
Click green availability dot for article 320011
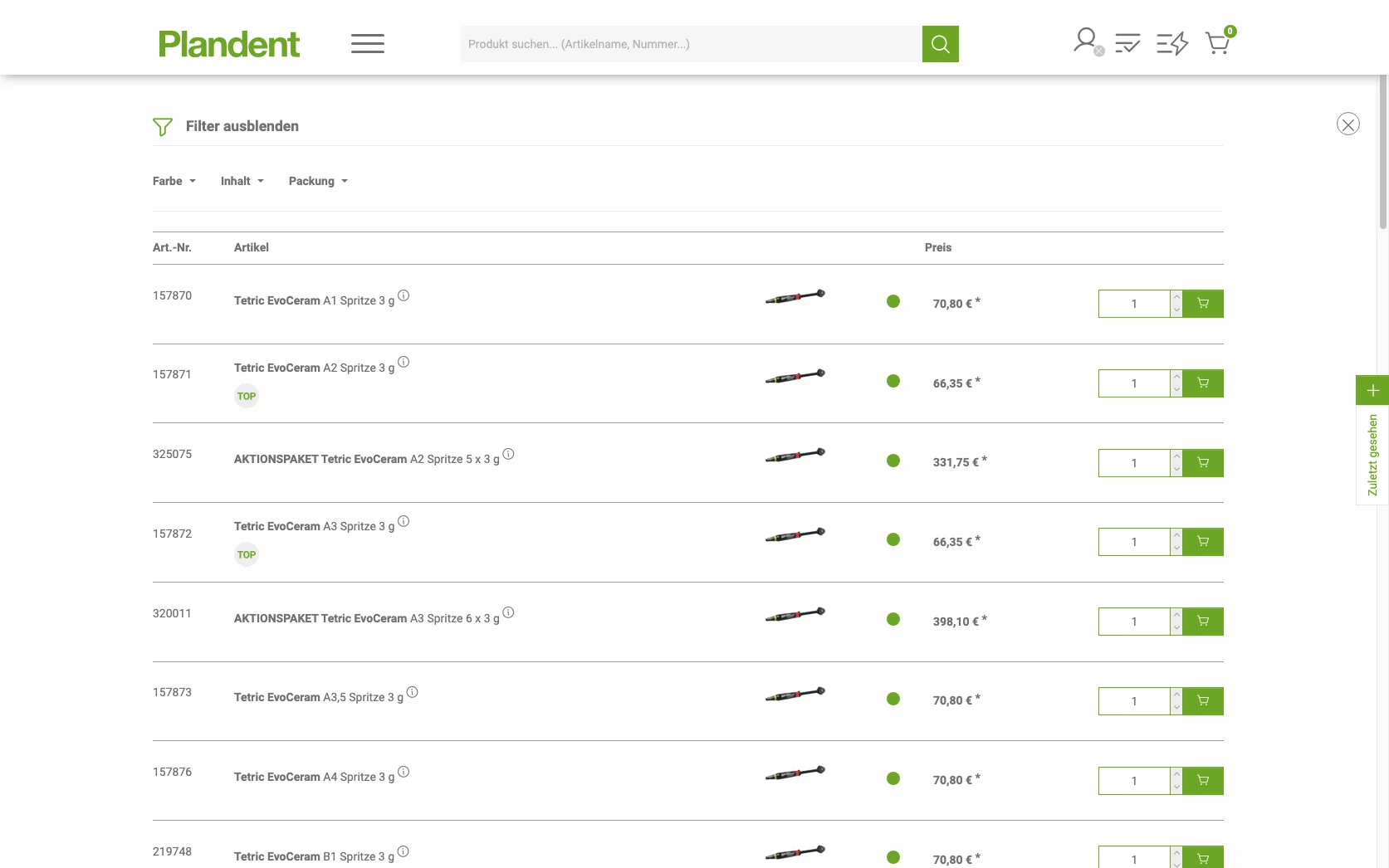click(893, 619)
